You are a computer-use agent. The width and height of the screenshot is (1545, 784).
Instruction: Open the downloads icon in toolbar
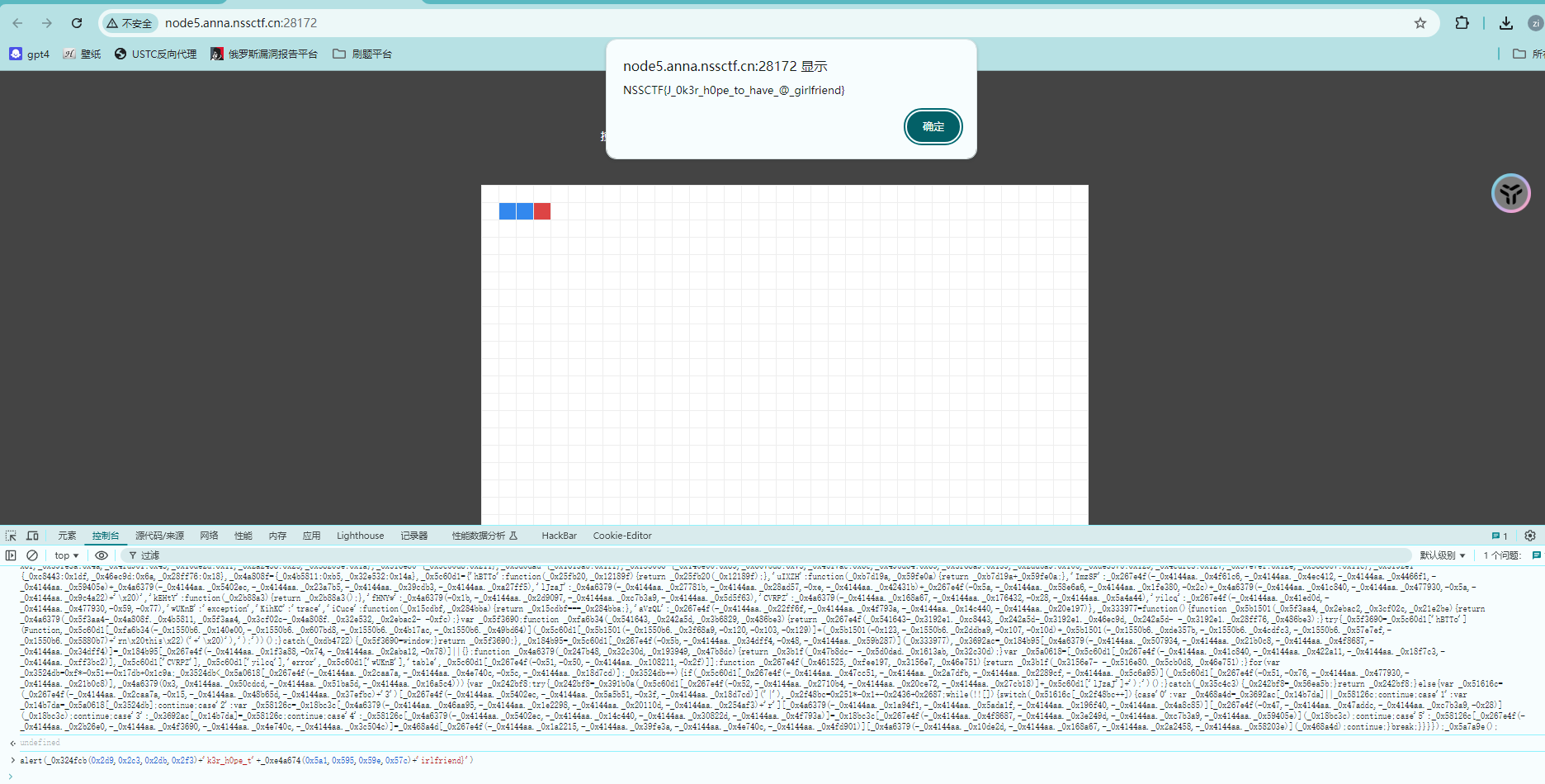(x=1505, y=23)
